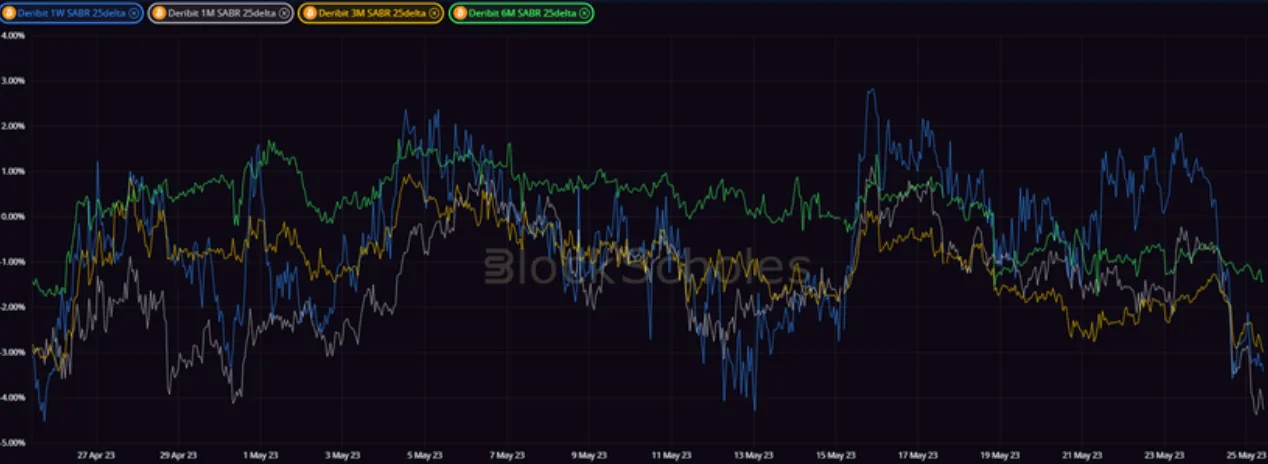This screenshot has width=1268, height=464.
Task: Click the -2.00% y-axis label
Action: (13, 307)
